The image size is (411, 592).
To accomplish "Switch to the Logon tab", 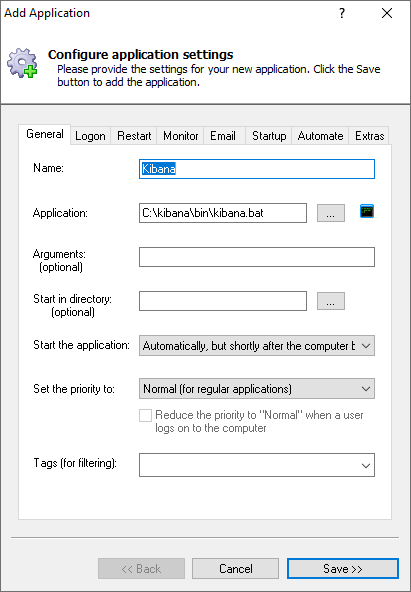I will tap(90, 136).
